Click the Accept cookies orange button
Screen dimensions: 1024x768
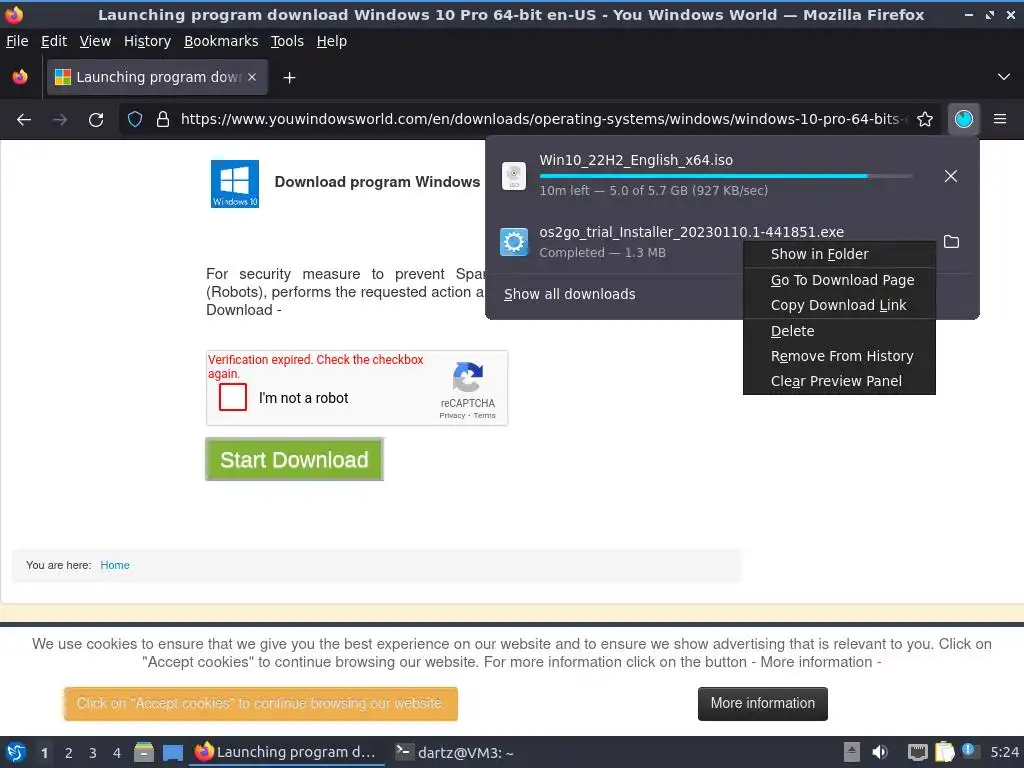[x=261, y=703]
